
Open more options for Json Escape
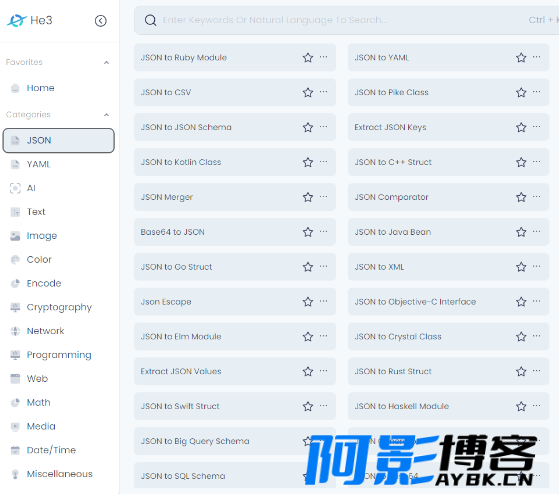[x=323, y=301]
